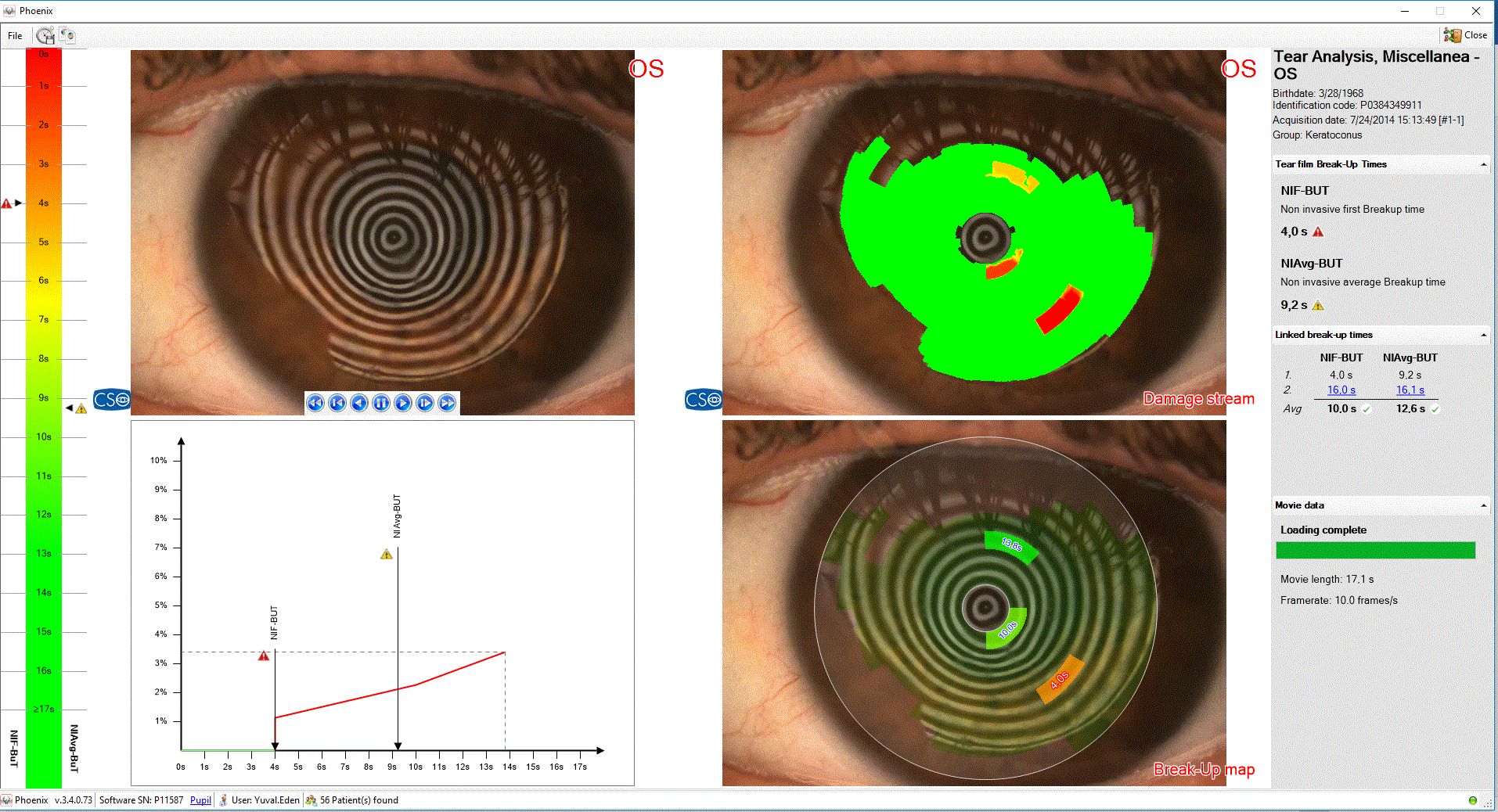Open the linked 16,1 s NIAvg-BUT exam
The image size is (1498, 812).
coord(1410,390)
